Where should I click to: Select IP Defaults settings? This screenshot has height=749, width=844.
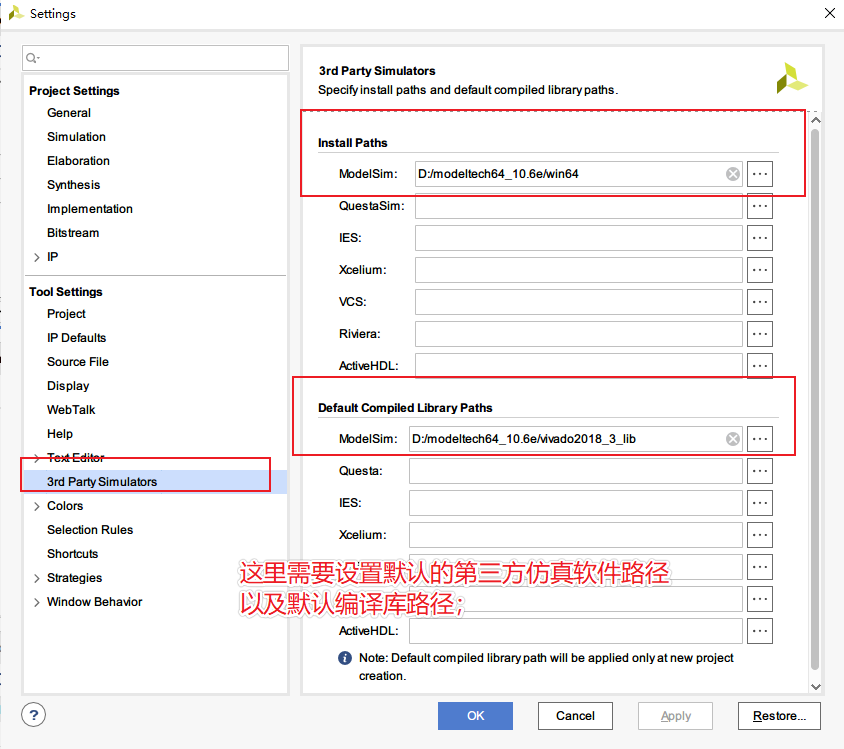76,338
